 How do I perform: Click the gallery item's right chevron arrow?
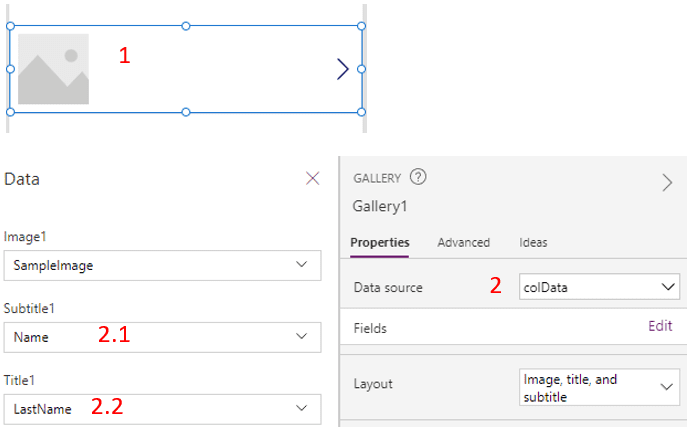[342, 68]
